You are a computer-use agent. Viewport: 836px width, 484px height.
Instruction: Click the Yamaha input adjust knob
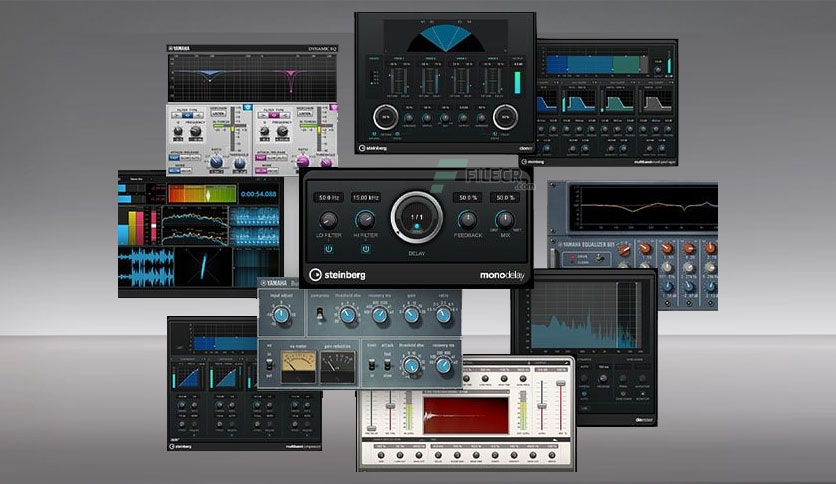click(x=281, y=316)
